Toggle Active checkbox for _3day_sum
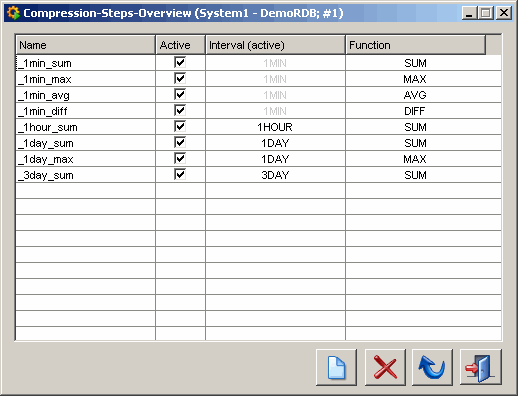The height and width of the screenshot is (396, 518). pyautogui.click(x=180, y=174)
